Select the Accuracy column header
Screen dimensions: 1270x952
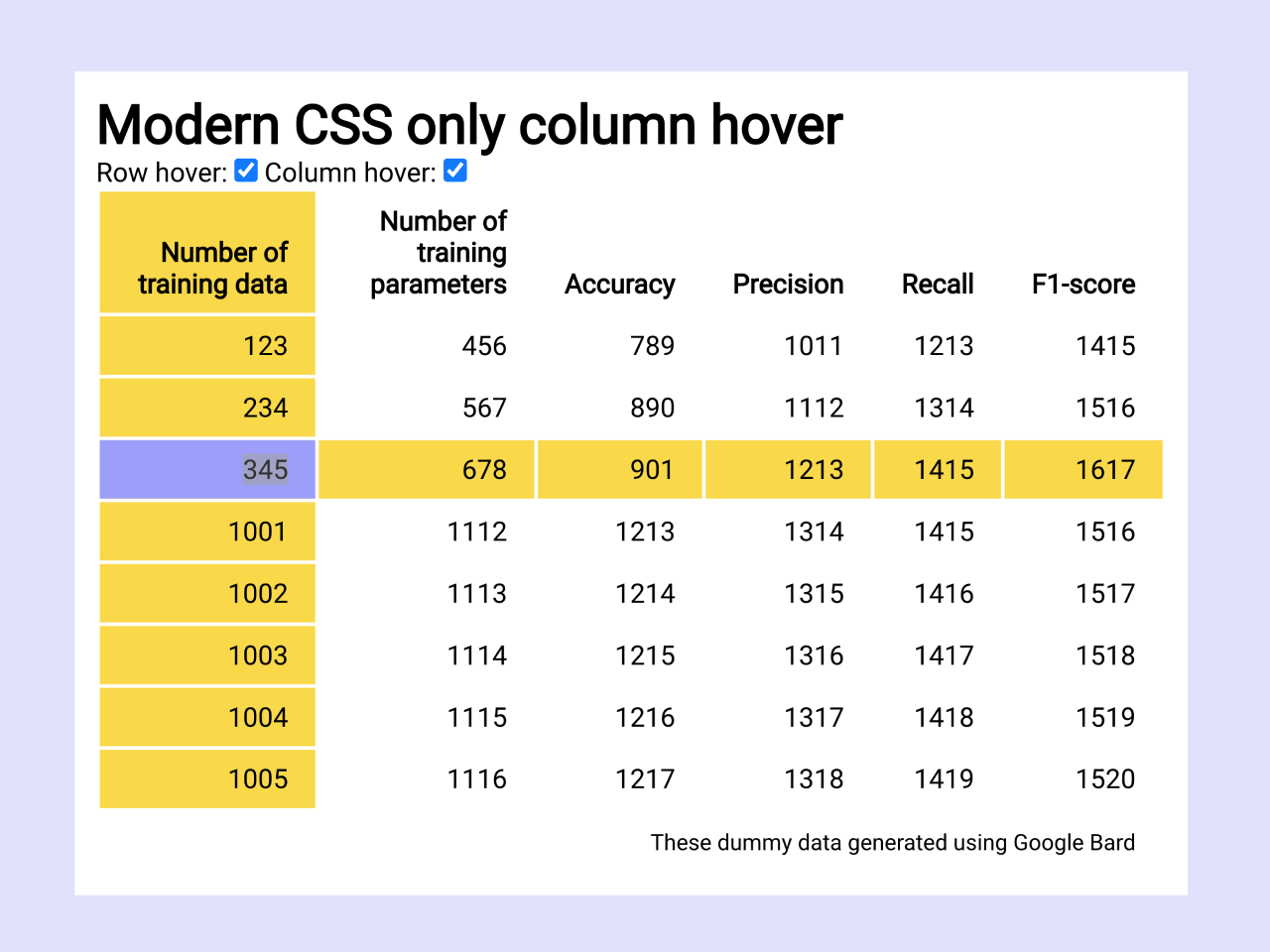click(x=620, y=285)
